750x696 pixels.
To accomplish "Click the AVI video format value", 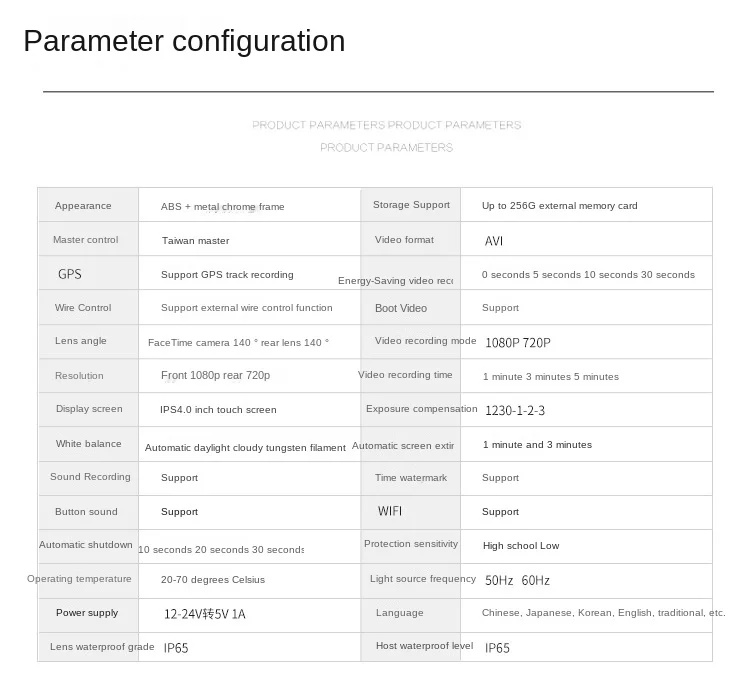I will tap(494, 241).
